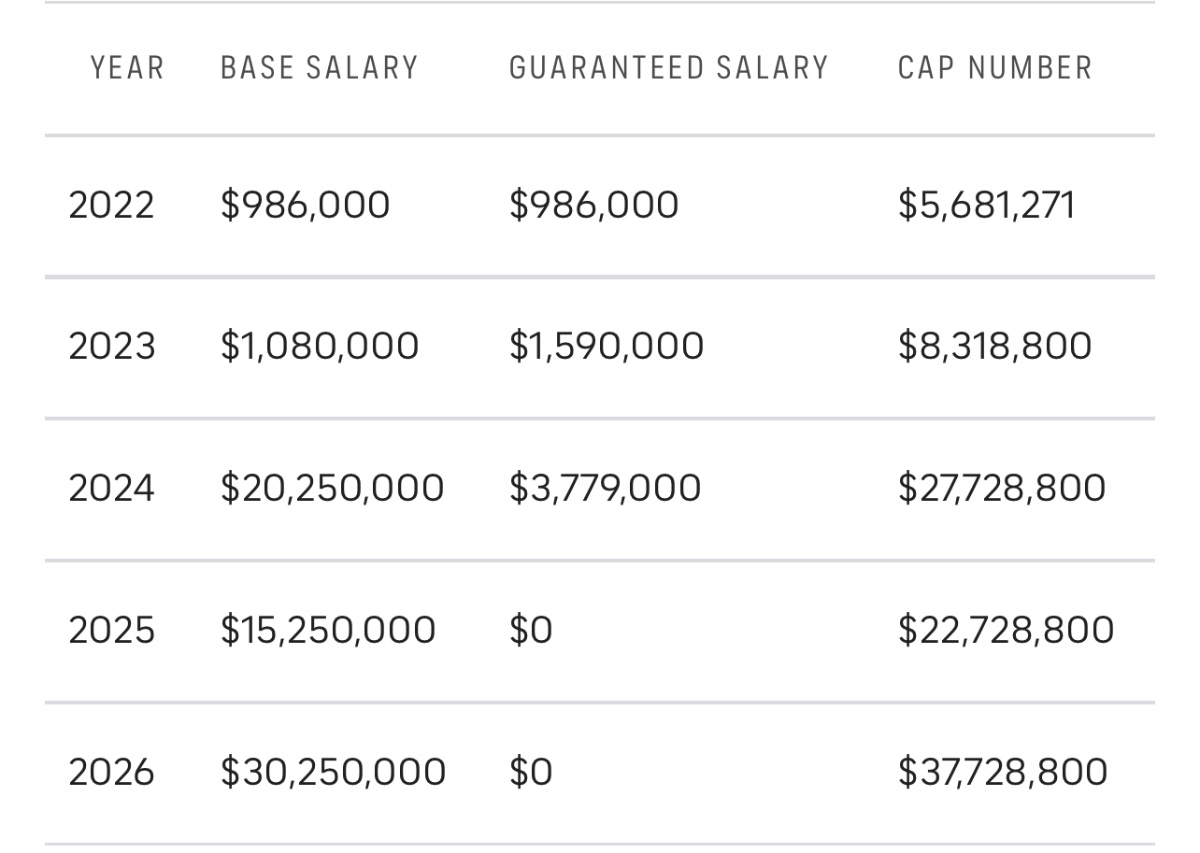
Task: Click the $37,728,800 cap number
Action: point(1002,772)
